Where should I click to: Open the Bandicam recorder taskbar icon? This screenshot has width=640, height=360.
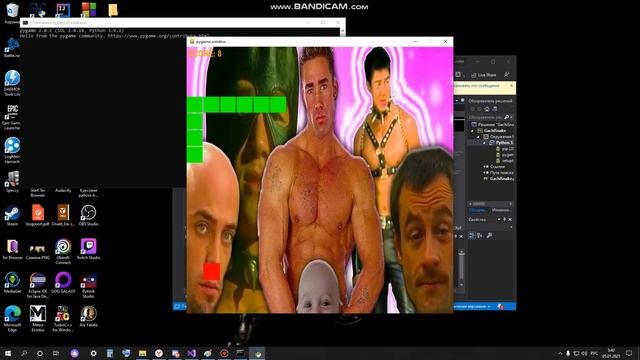coord(224,353)
